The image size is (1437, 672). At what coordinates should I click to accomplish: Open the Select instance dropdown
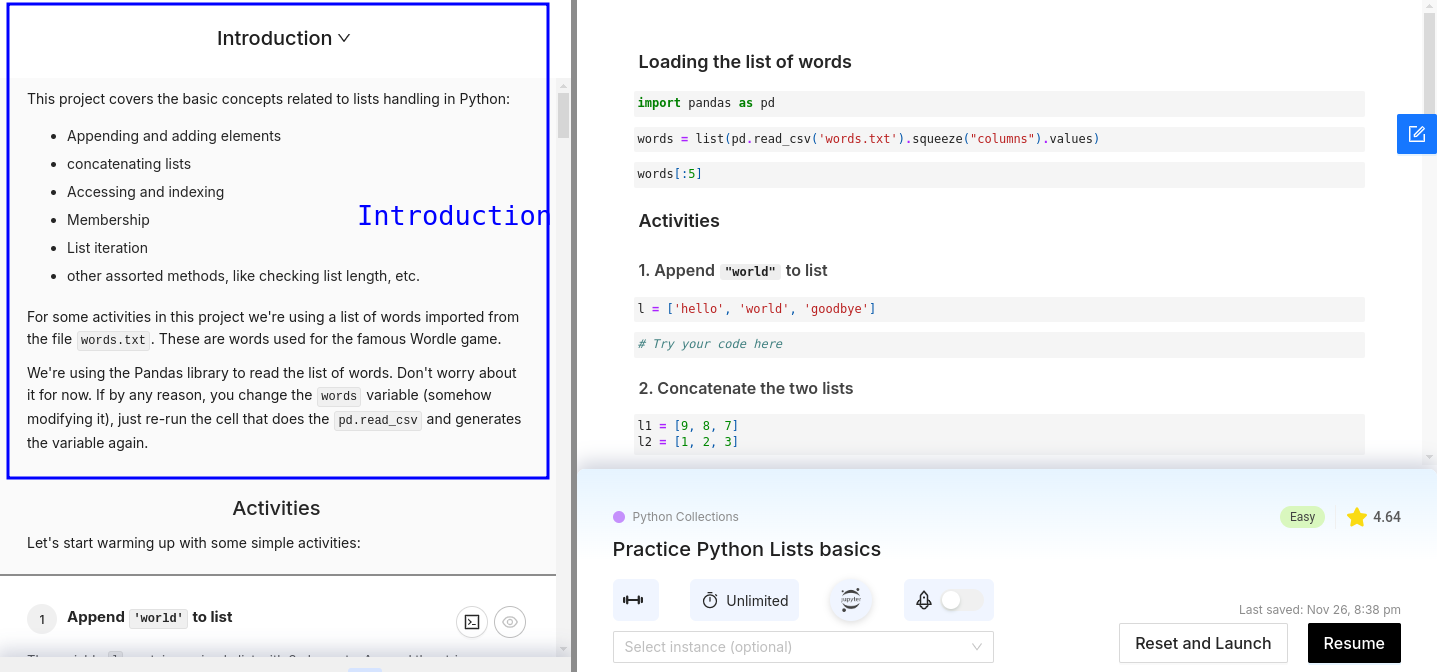[x=803, y=647]
